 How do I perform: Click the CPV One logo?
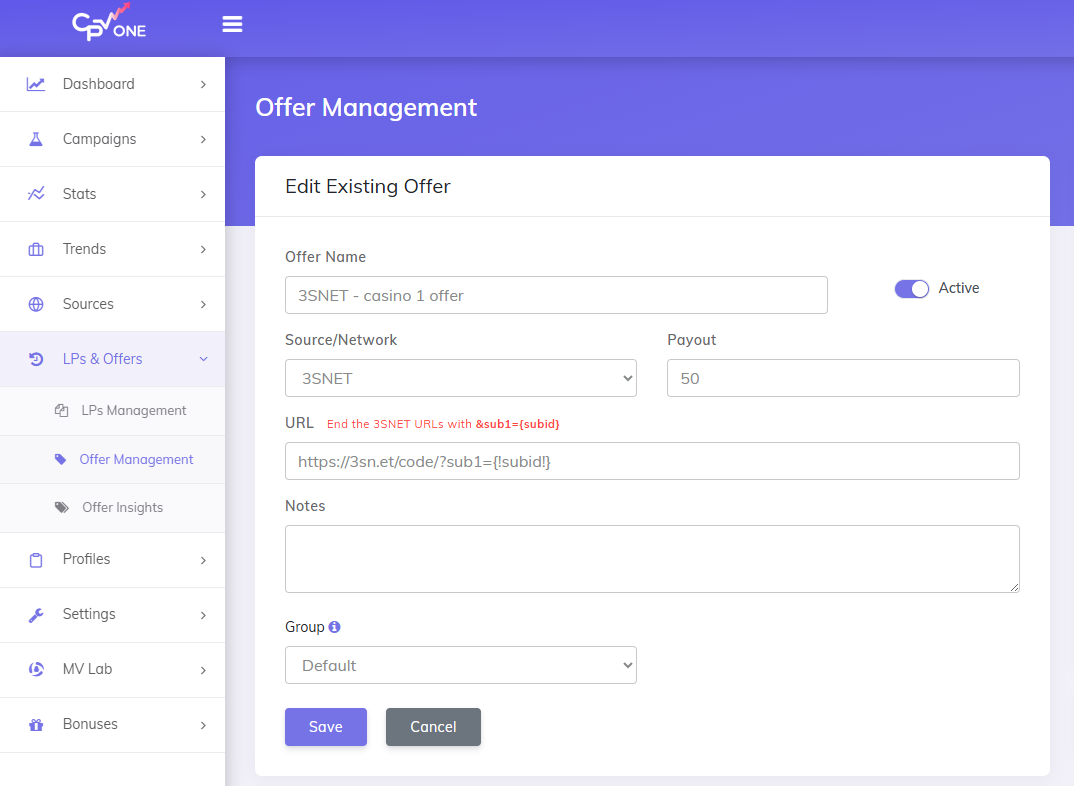pos(110,24)
